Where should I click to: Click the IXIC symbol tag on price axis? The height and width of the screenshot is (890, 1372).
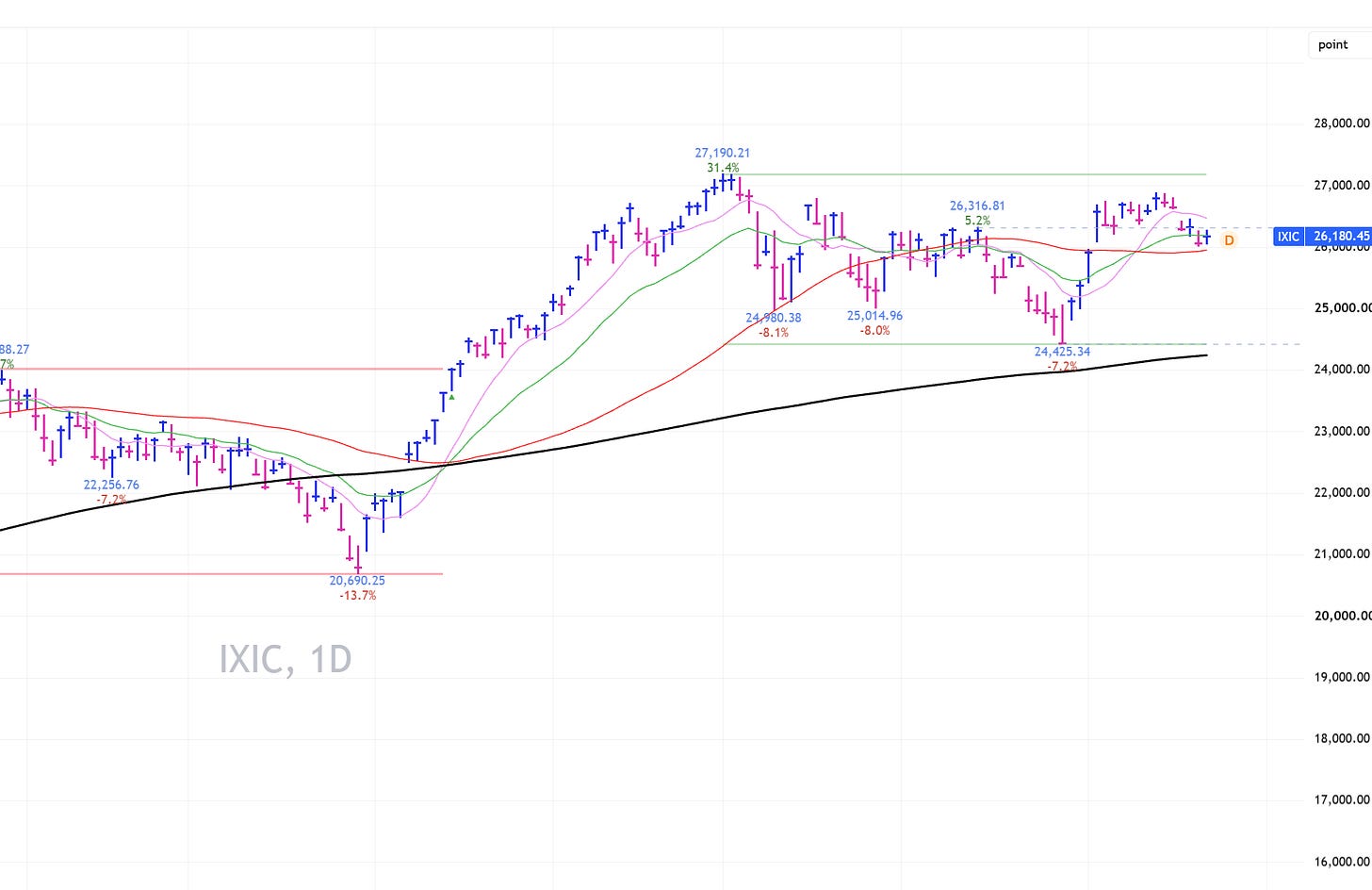pos(1288,237)
